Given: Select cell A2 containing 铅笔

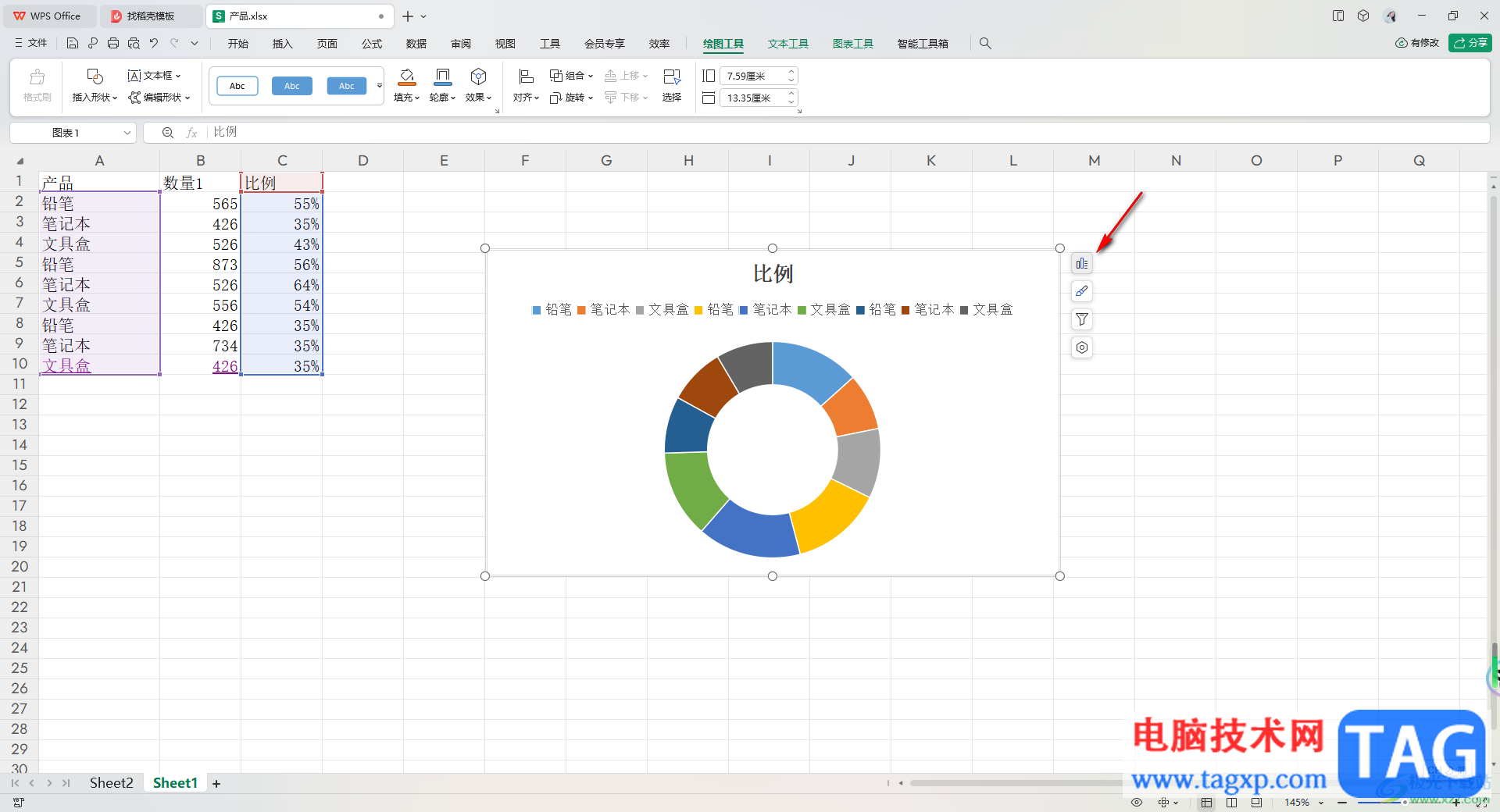Looking at the screenshot, I should [x=99, y=204].
